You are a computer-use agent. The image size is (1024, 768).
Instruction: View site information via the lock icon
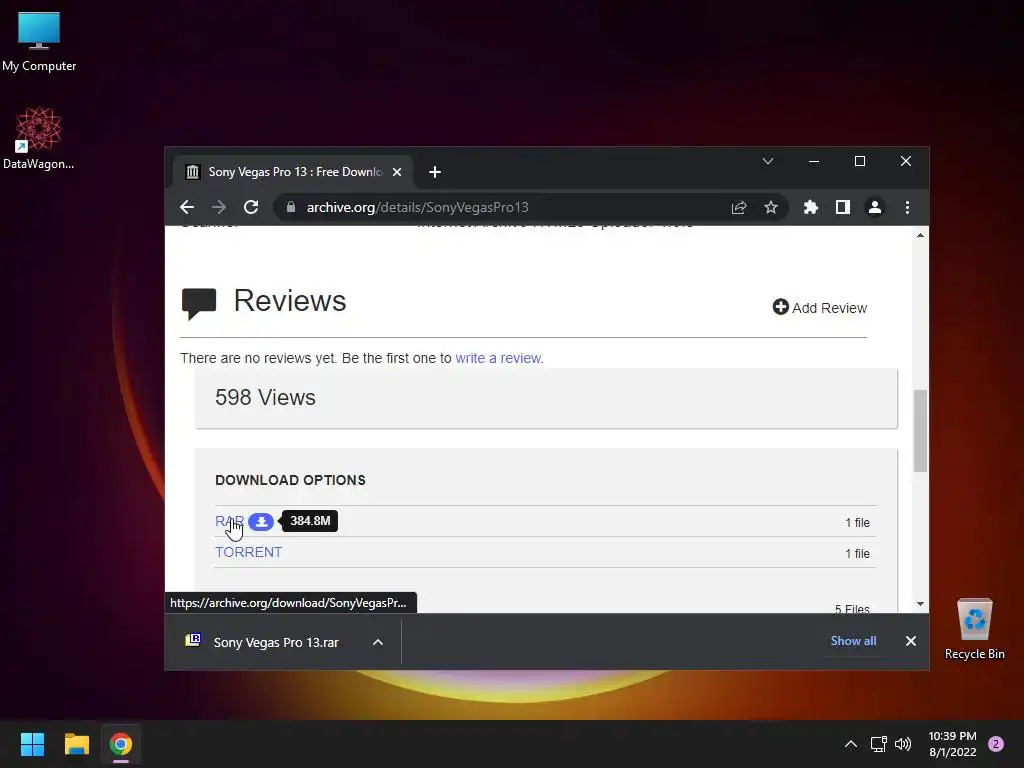coord(291,207)
